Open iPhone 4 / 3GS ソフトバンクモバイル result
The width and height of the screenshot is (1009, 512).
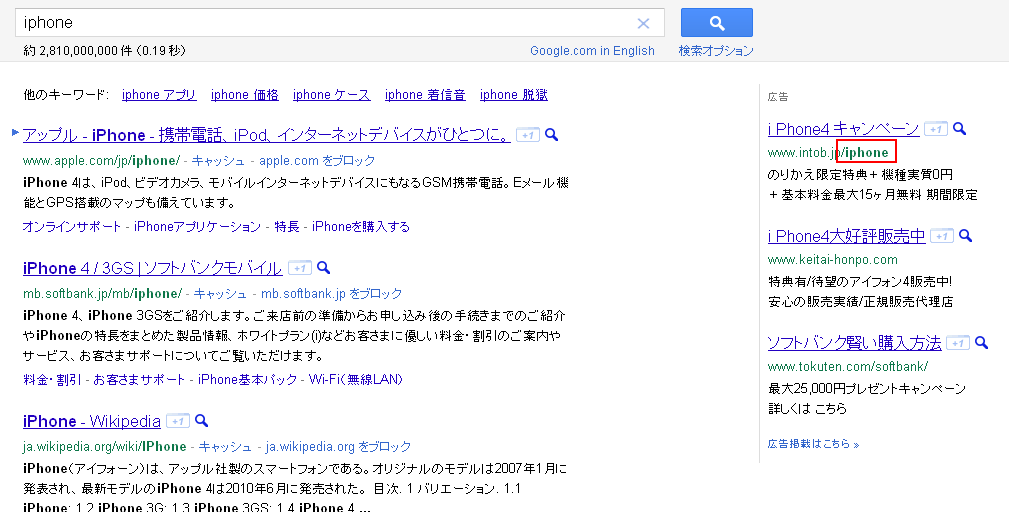point(153,268)
